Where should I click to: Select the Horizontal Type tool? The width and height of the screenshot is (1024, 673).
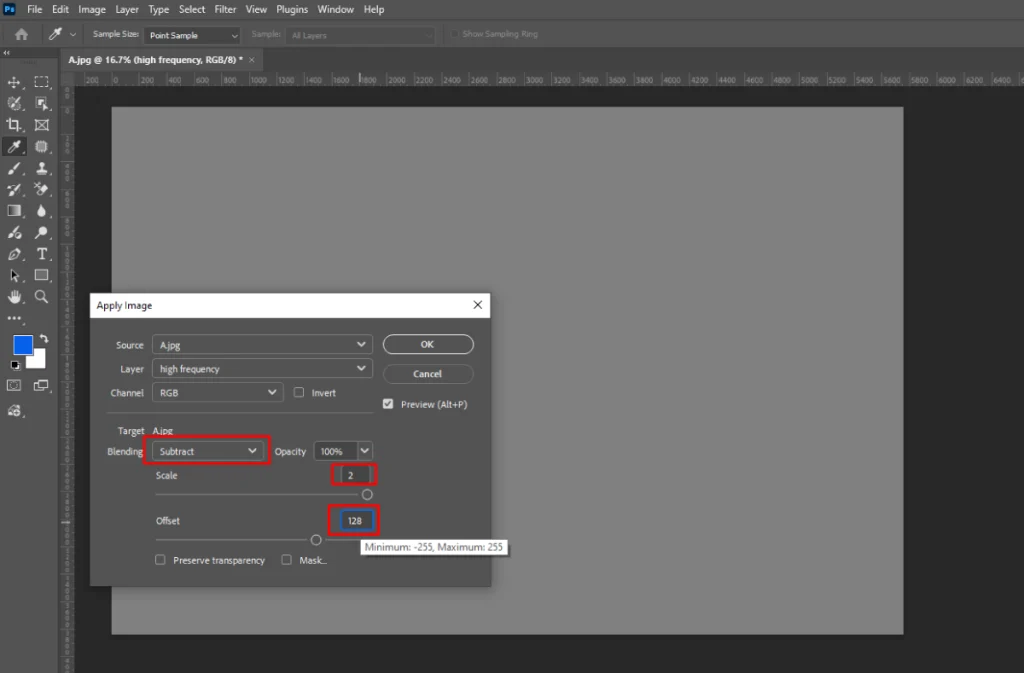point(42,254)
